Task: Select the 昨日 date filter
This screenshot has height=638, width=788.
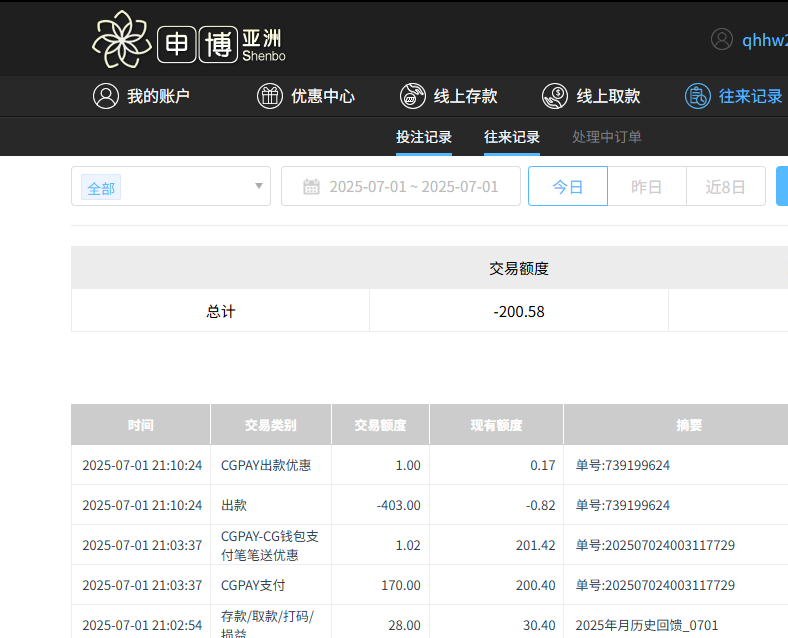Action: coord(647,187)
